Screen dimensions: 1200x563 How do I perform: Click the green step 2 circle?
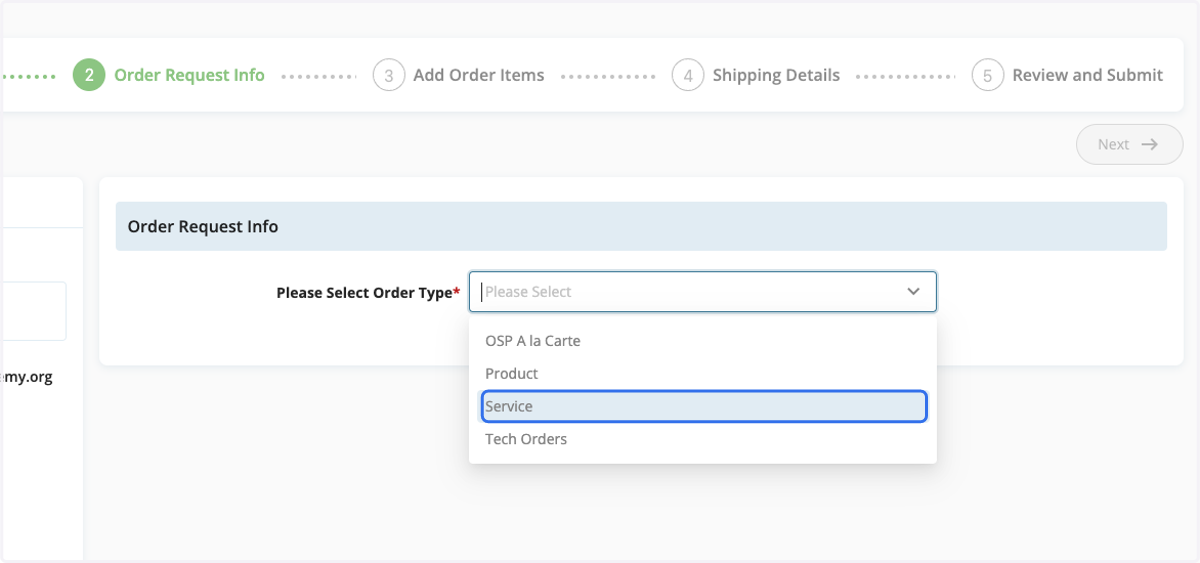click(89, 75)
